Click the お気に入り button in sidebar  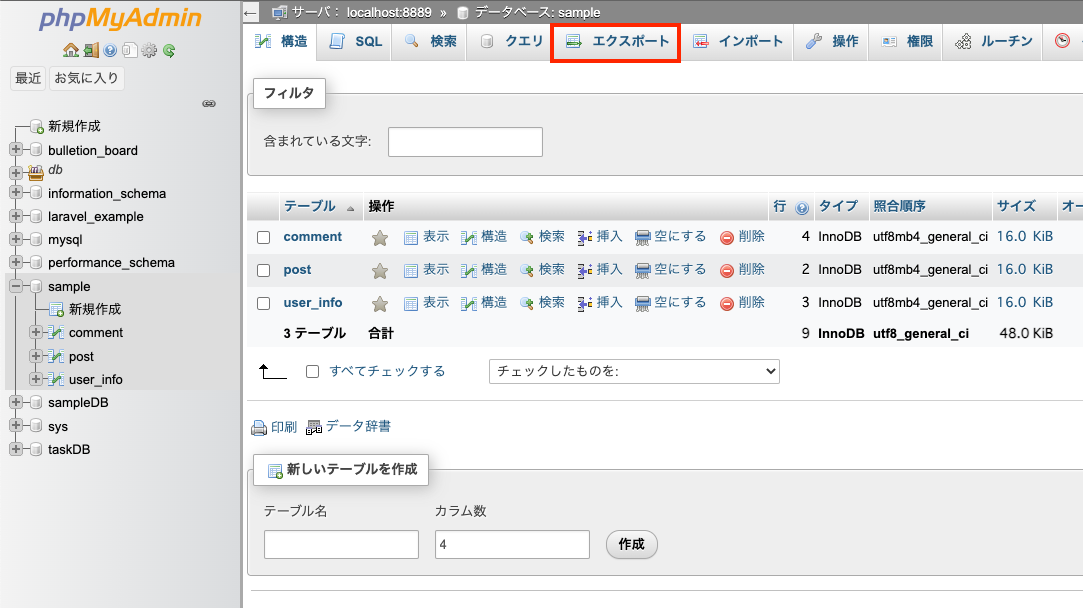(86, 78)
